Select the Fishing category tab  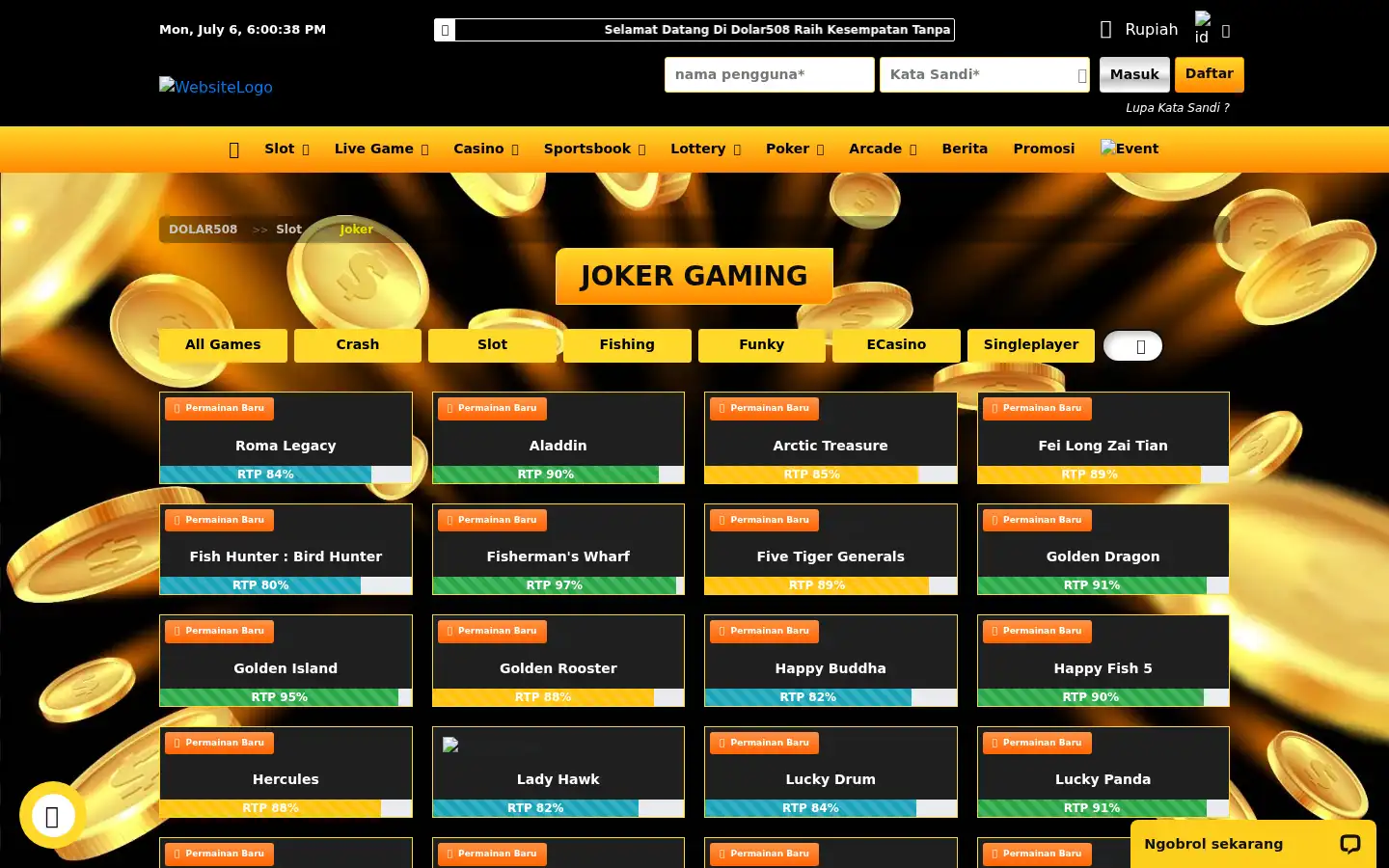[x=627, y=345]
